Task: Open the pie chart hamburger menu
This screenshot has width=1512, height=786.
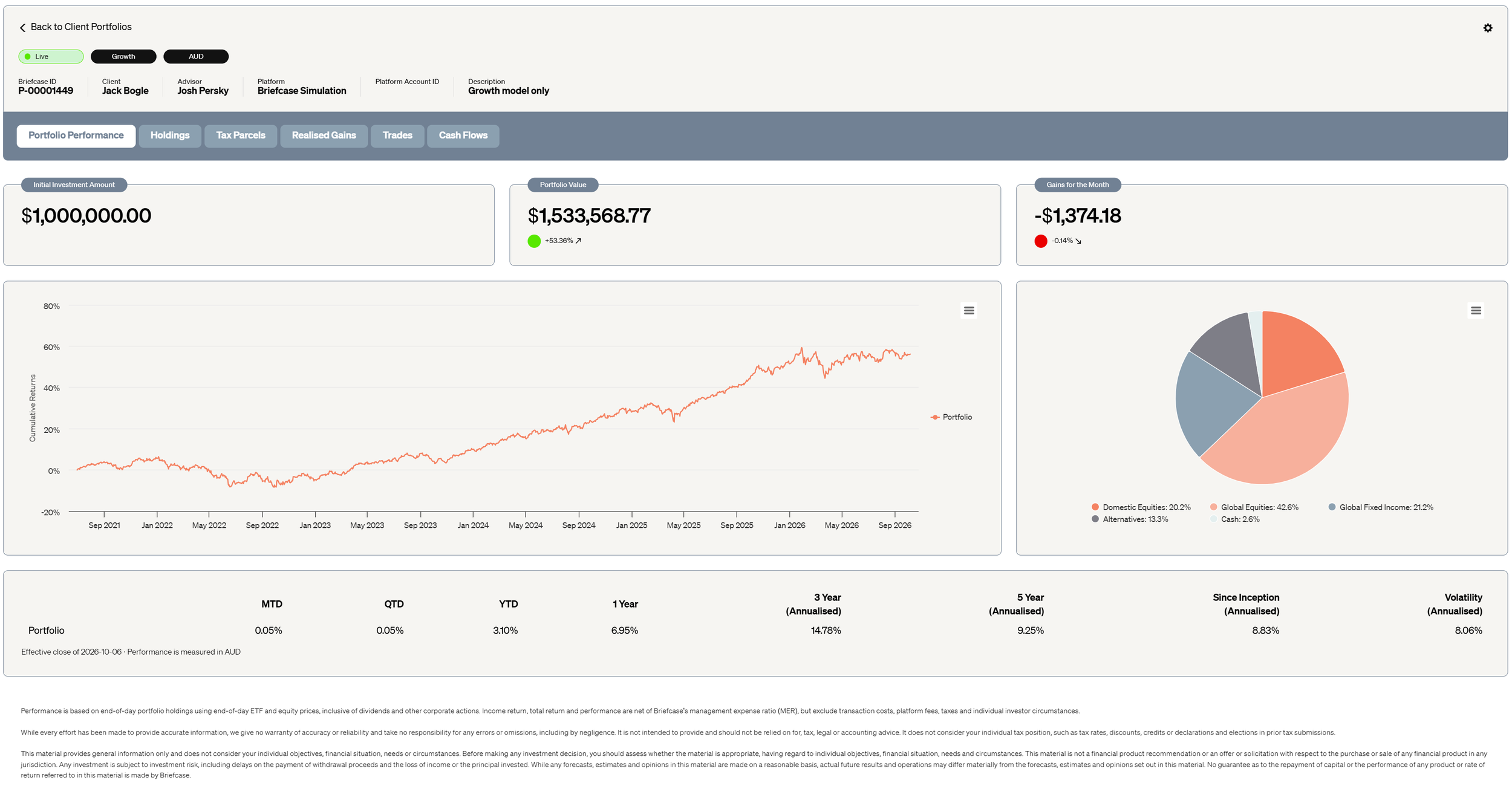Action: click(x=1476, y=310)
